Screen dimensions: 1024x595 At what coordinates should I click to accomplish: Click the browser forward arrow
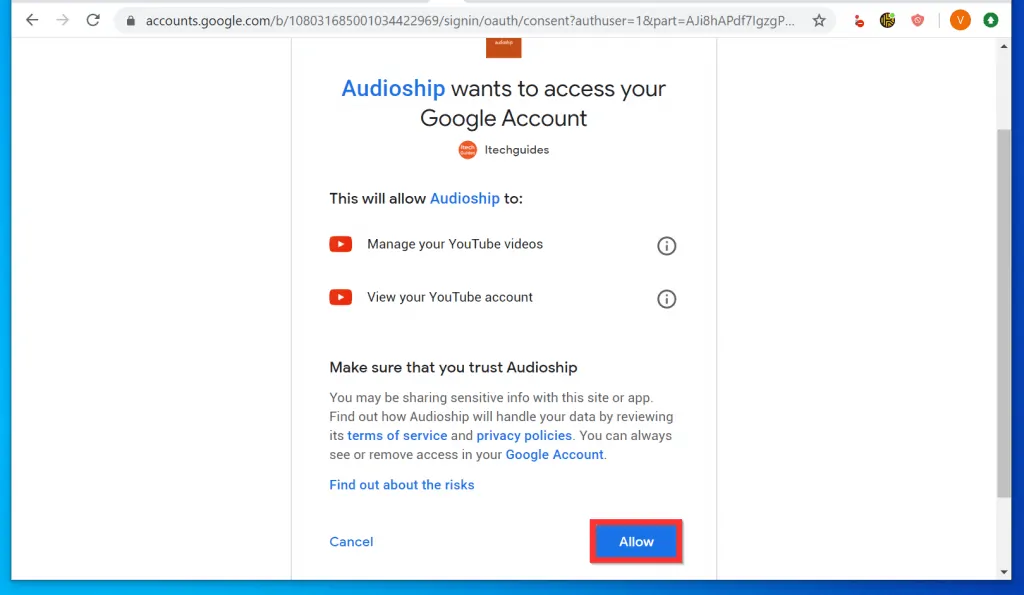63,20
